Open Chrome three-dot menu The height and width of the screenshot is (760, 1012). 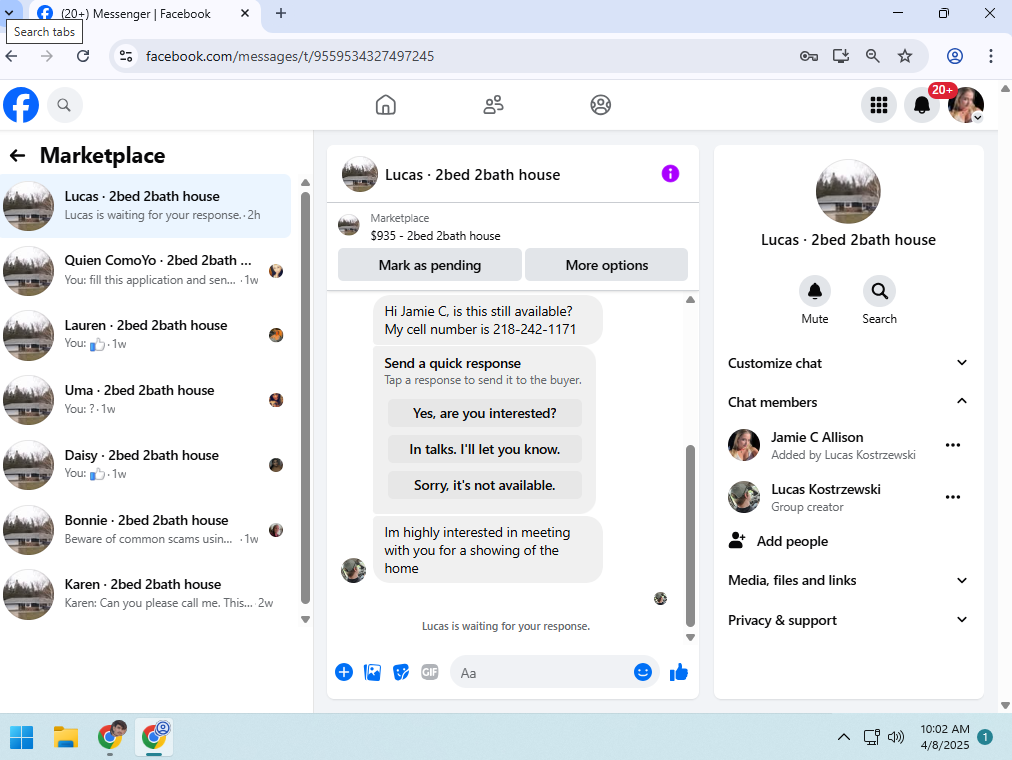[x=991, y=56]
